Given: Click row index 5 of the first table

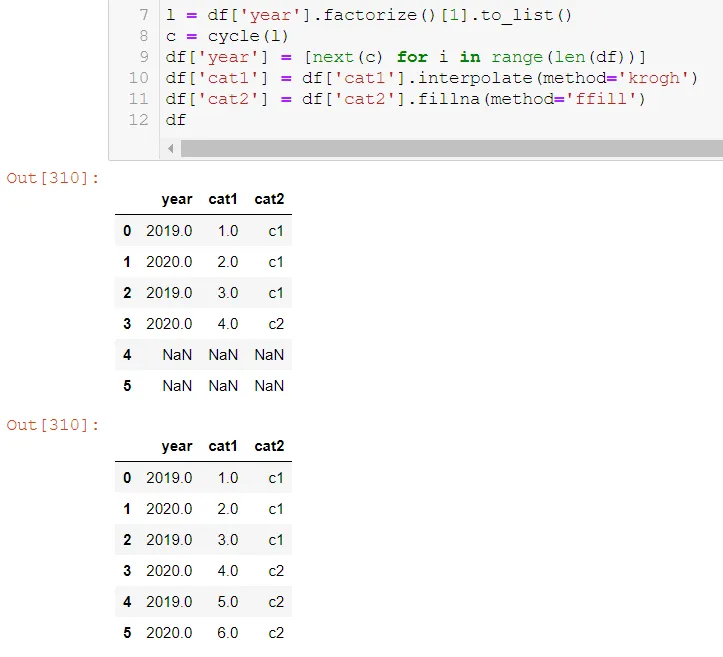Looking at the screenshot, I should 127,385.
